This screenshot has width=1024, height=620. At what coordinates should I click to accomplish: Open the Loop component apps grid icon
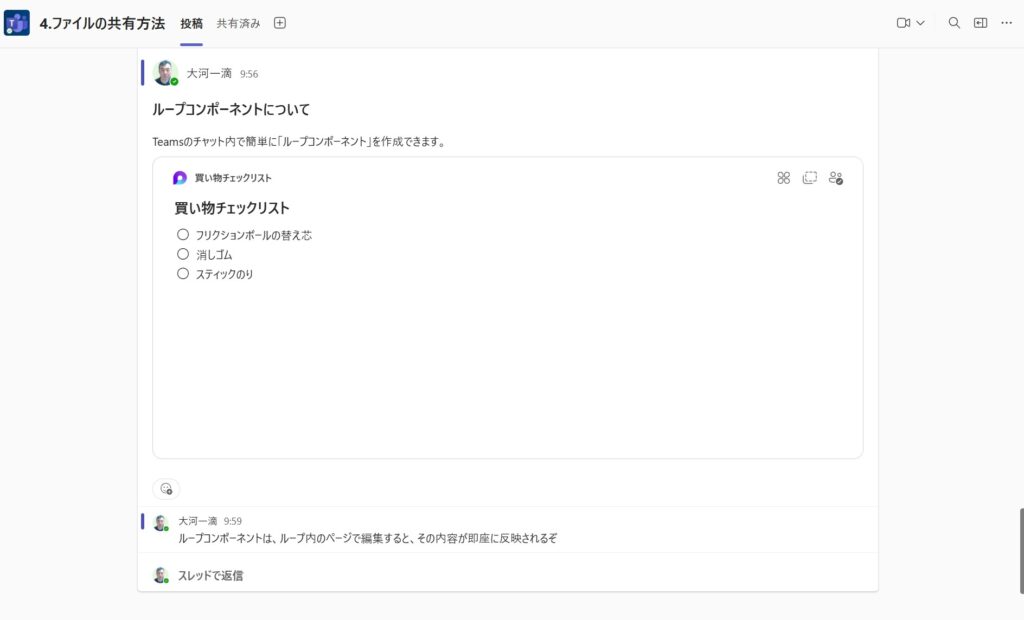(783, 177)
